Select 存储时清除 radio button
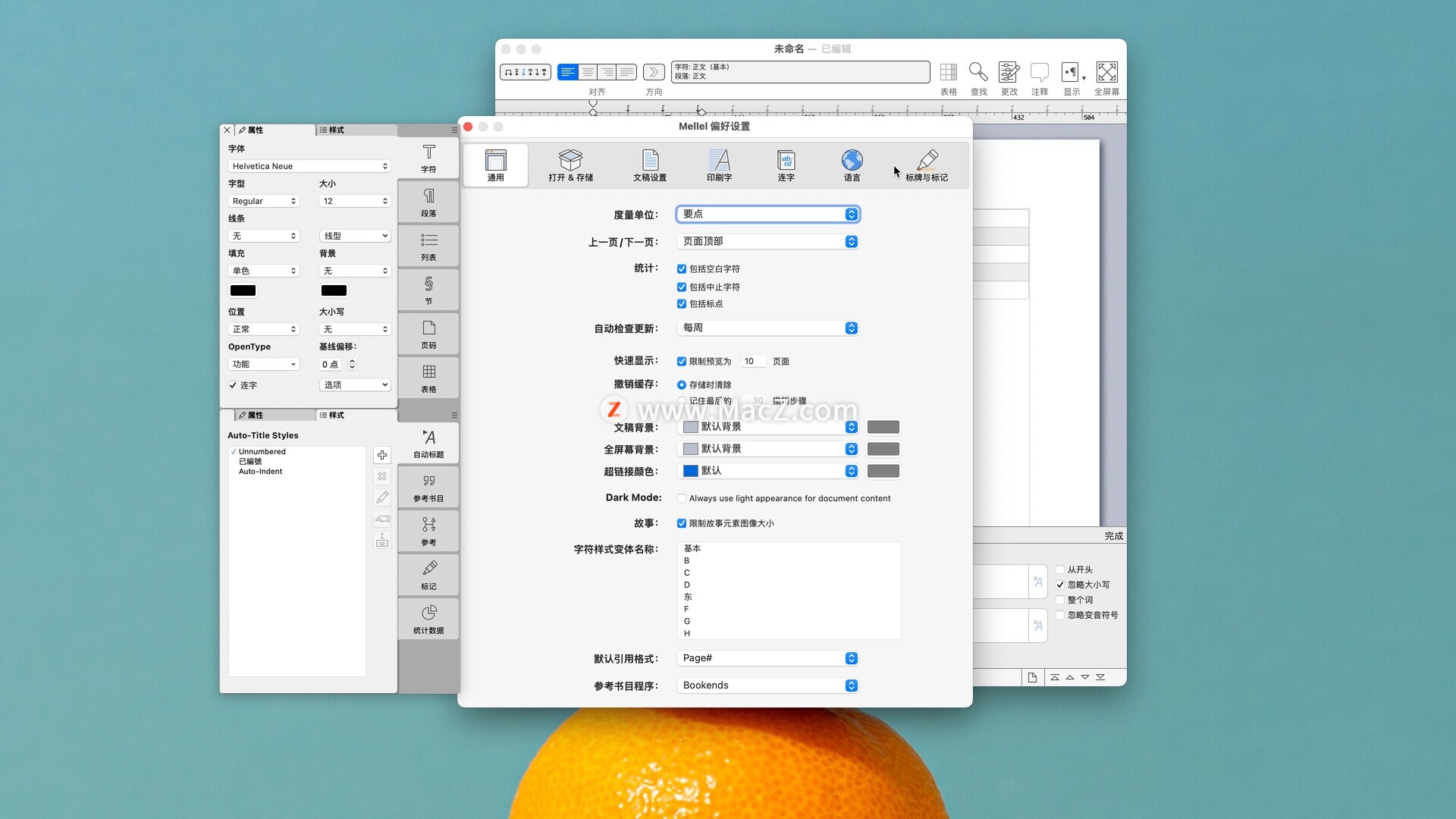 tap(682, 385)
